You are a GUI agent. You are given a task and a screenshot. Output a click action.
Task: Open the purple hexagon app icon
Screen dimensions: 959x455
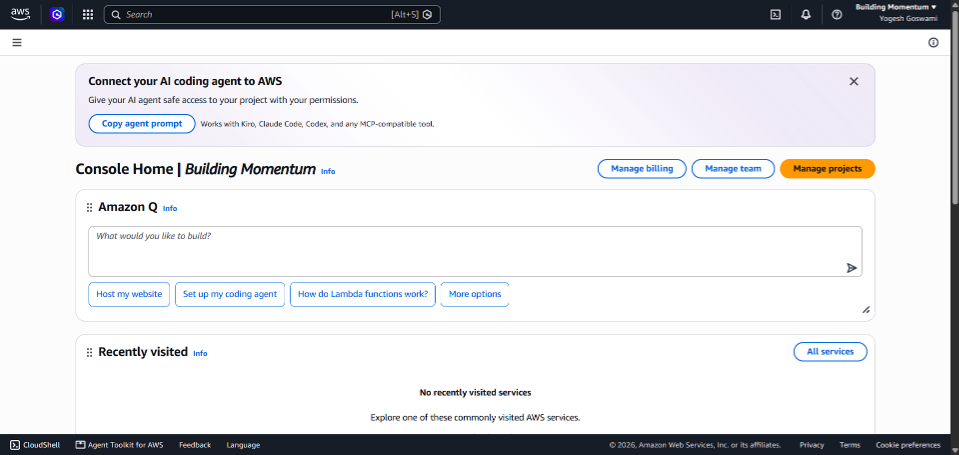[57, 15]
